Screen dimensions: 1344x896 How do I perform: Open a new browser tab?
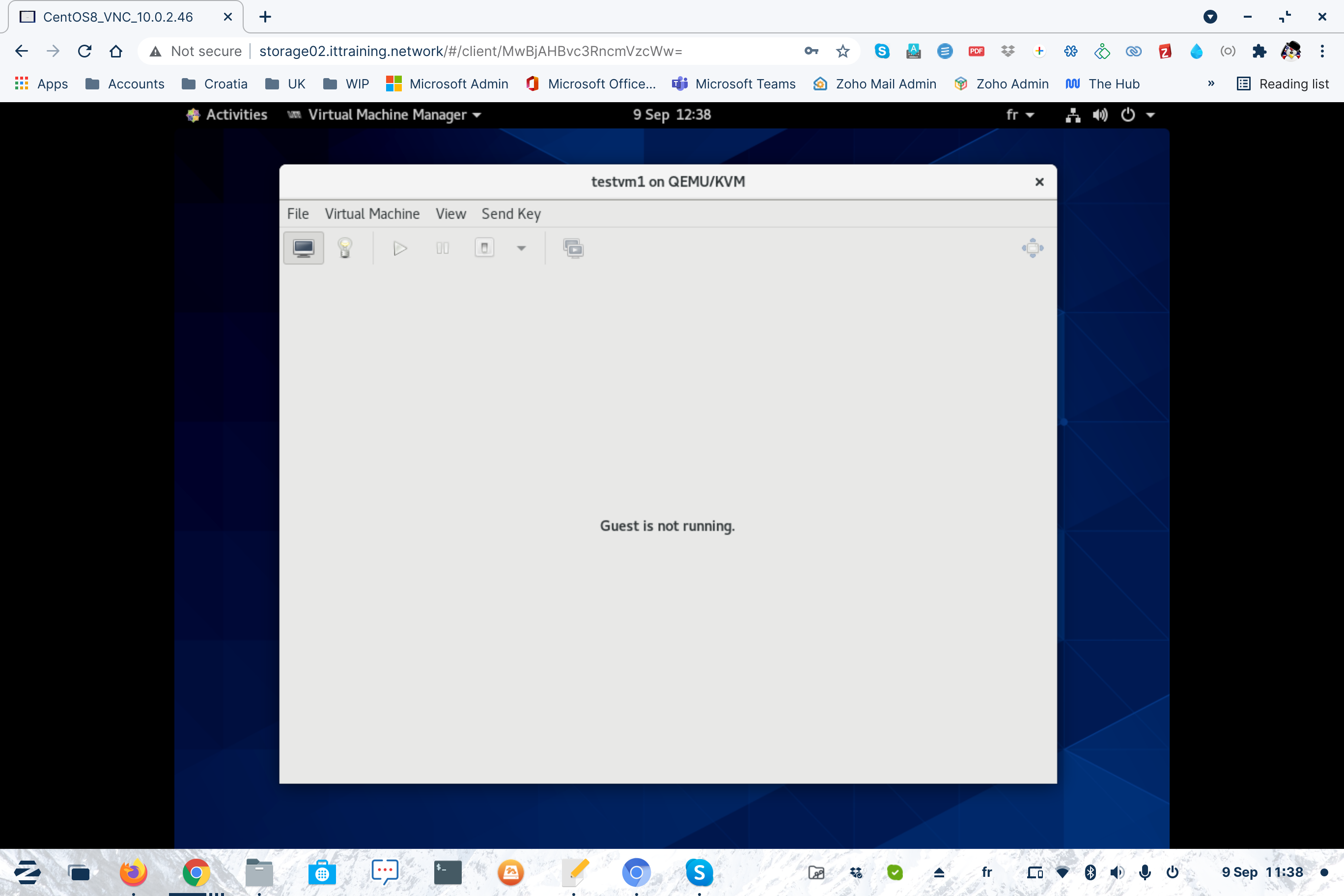tap(265, 17)
